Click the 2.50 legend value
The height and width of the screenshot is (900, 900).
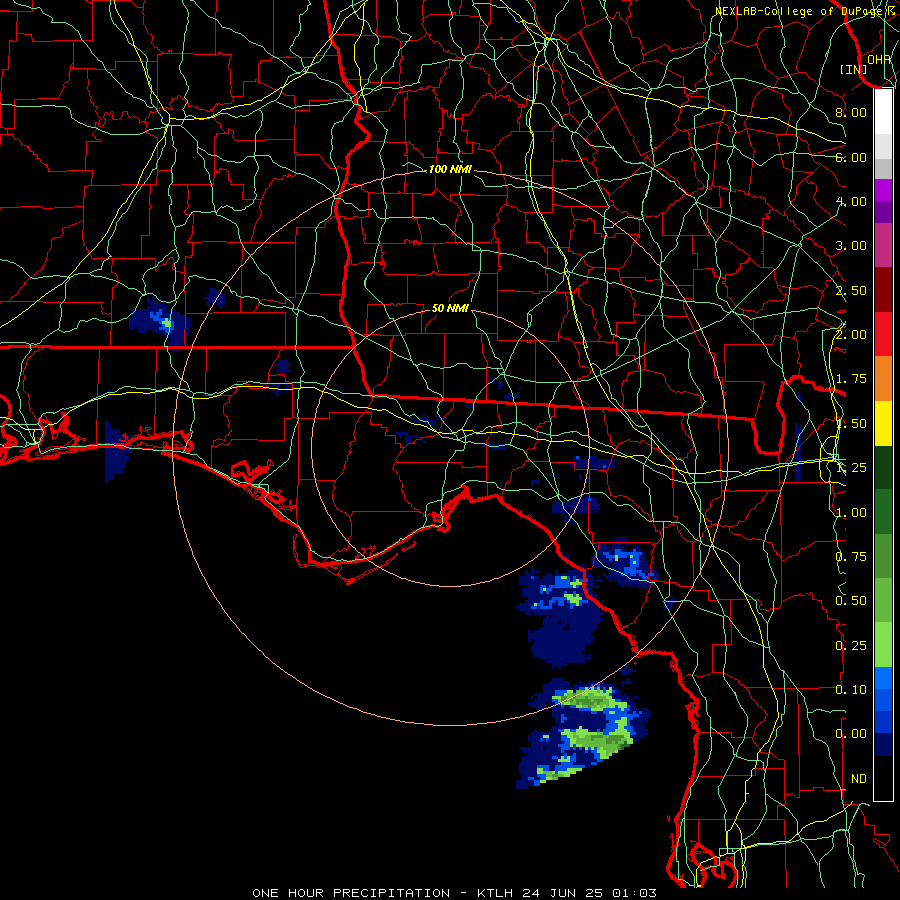click(851, 290)
